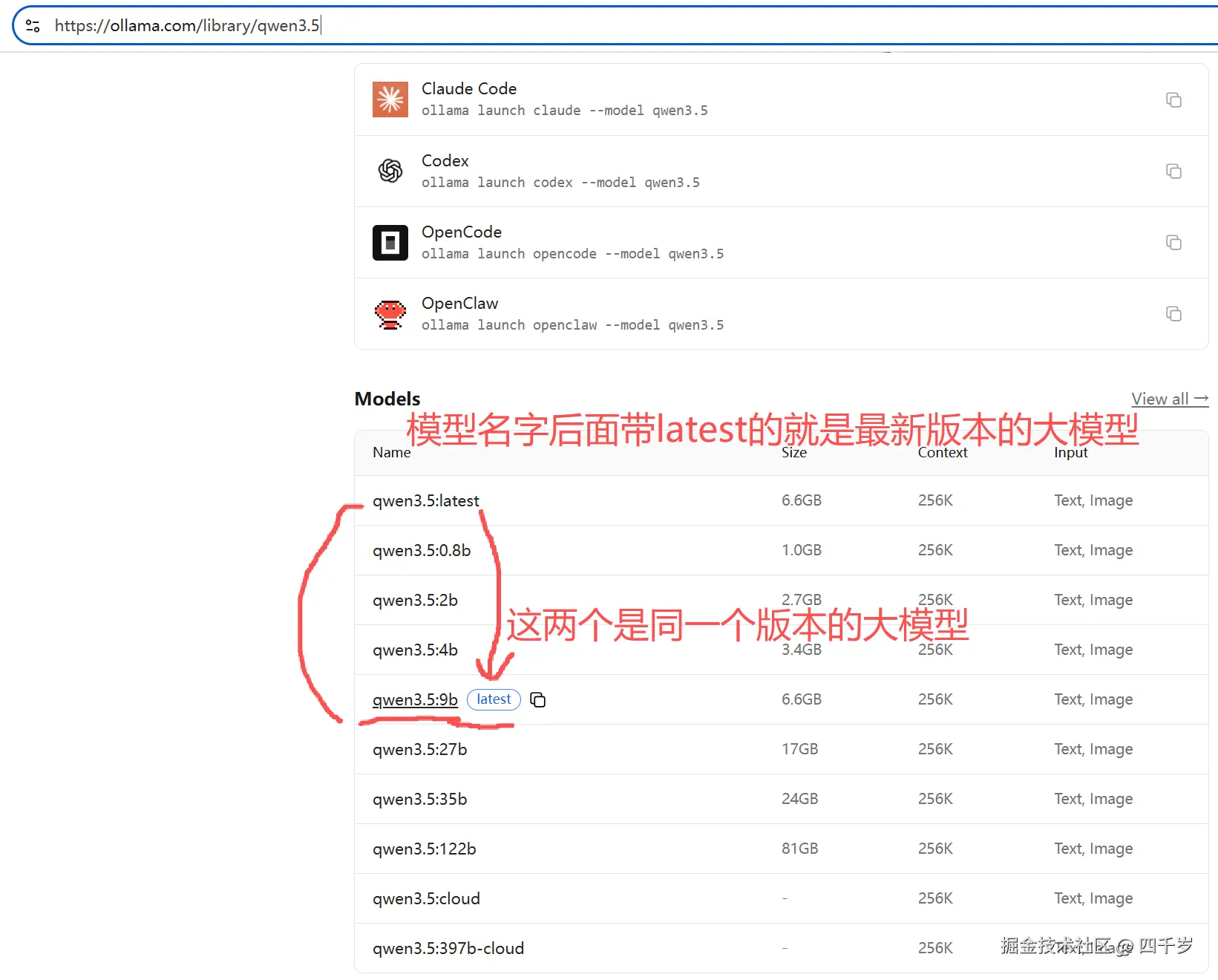Open the qwen3.5:latest model
This screenshot has height=980, width=1218.
point(426,500)
